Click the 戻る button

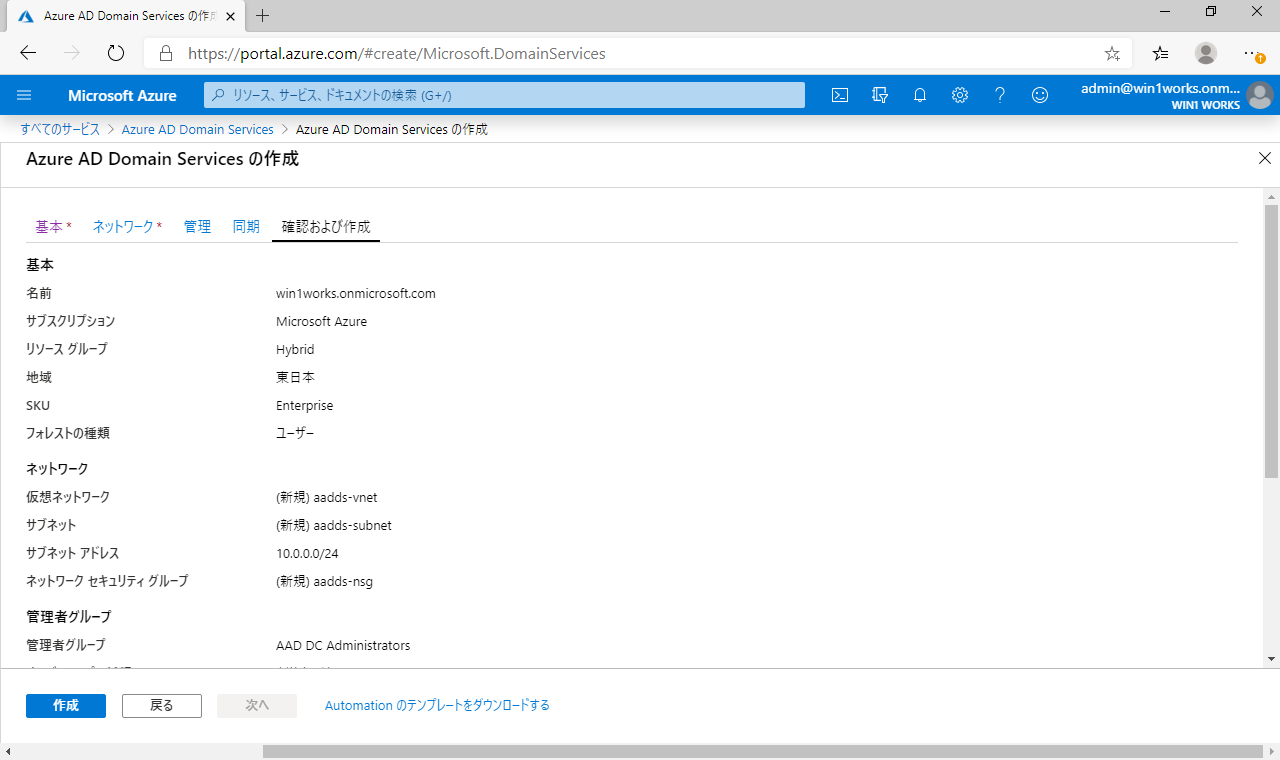point(162,705)
